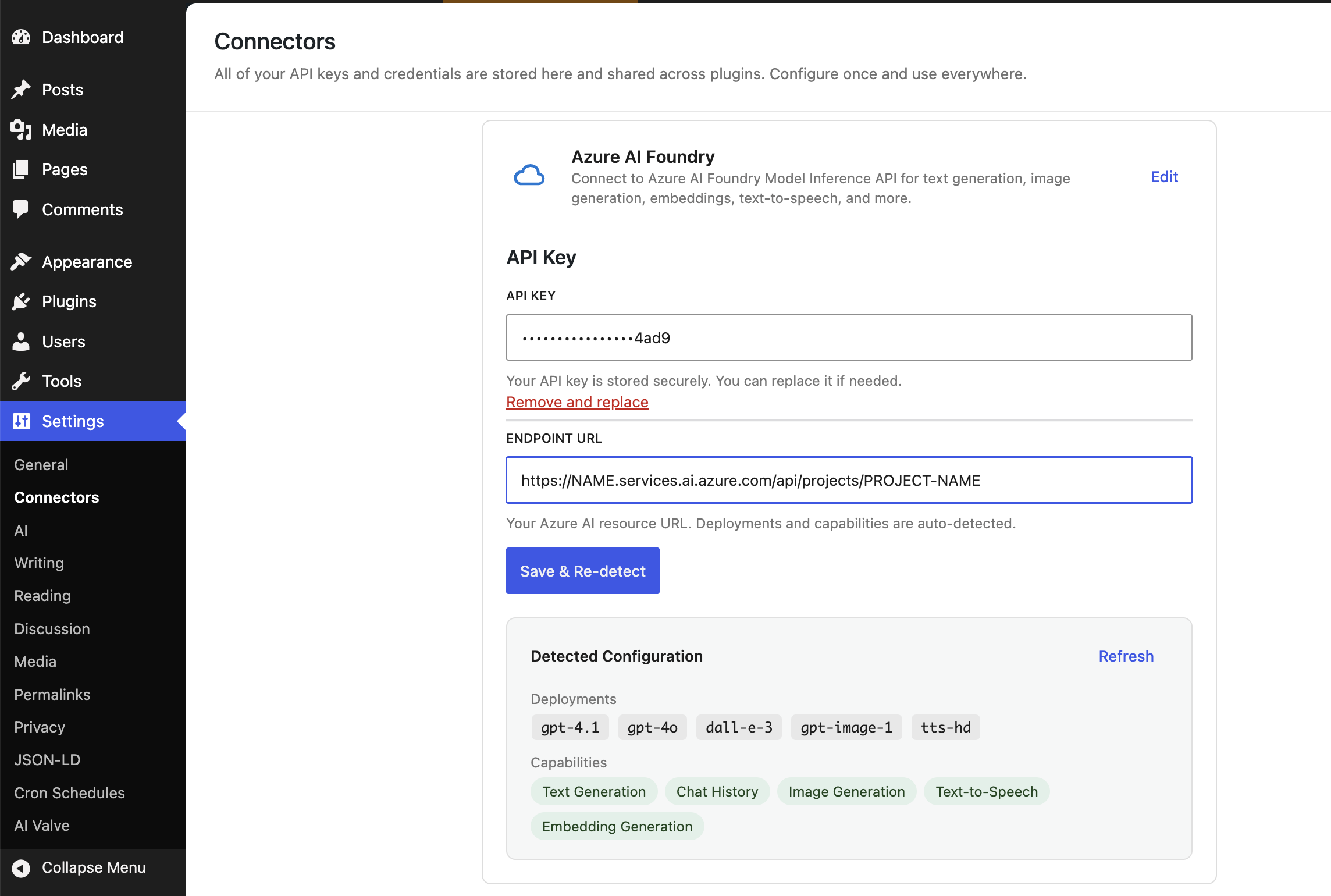Click the gpt-image-1 deployment tag
The image size is (1331, 896).
[x=846, y=727]
